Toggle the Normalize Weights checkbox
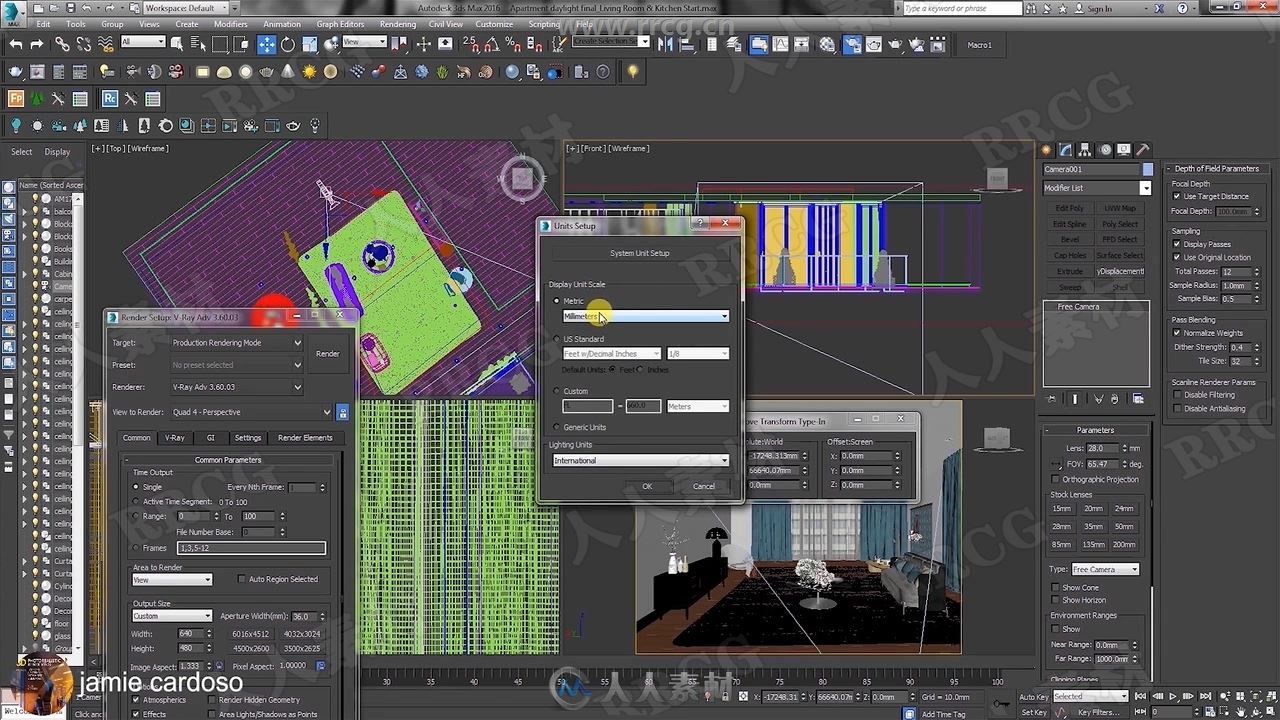This screenshot has width=1280, height=720. tap(1177, 333)
